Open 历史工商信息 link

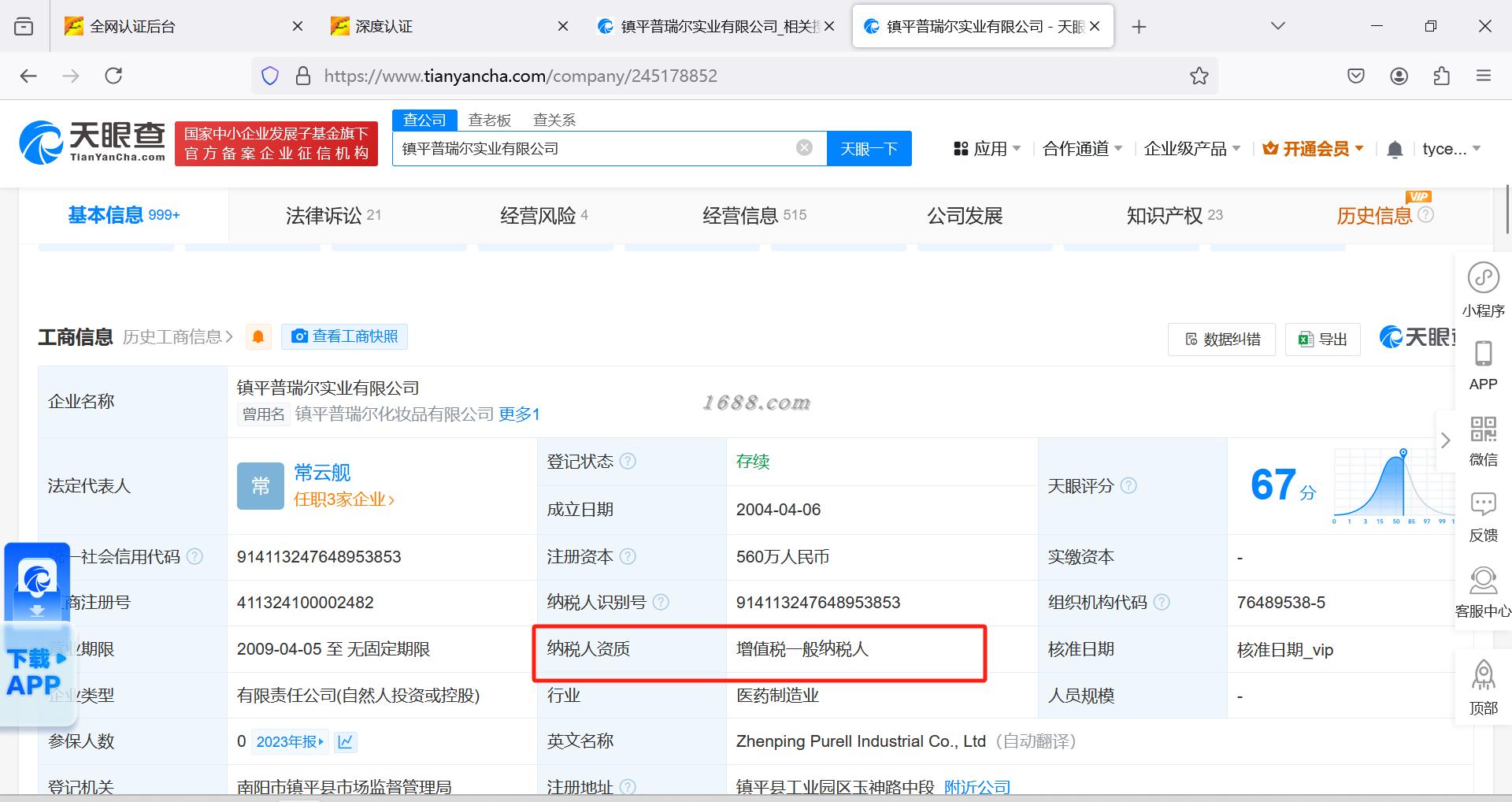coord(178,337)
